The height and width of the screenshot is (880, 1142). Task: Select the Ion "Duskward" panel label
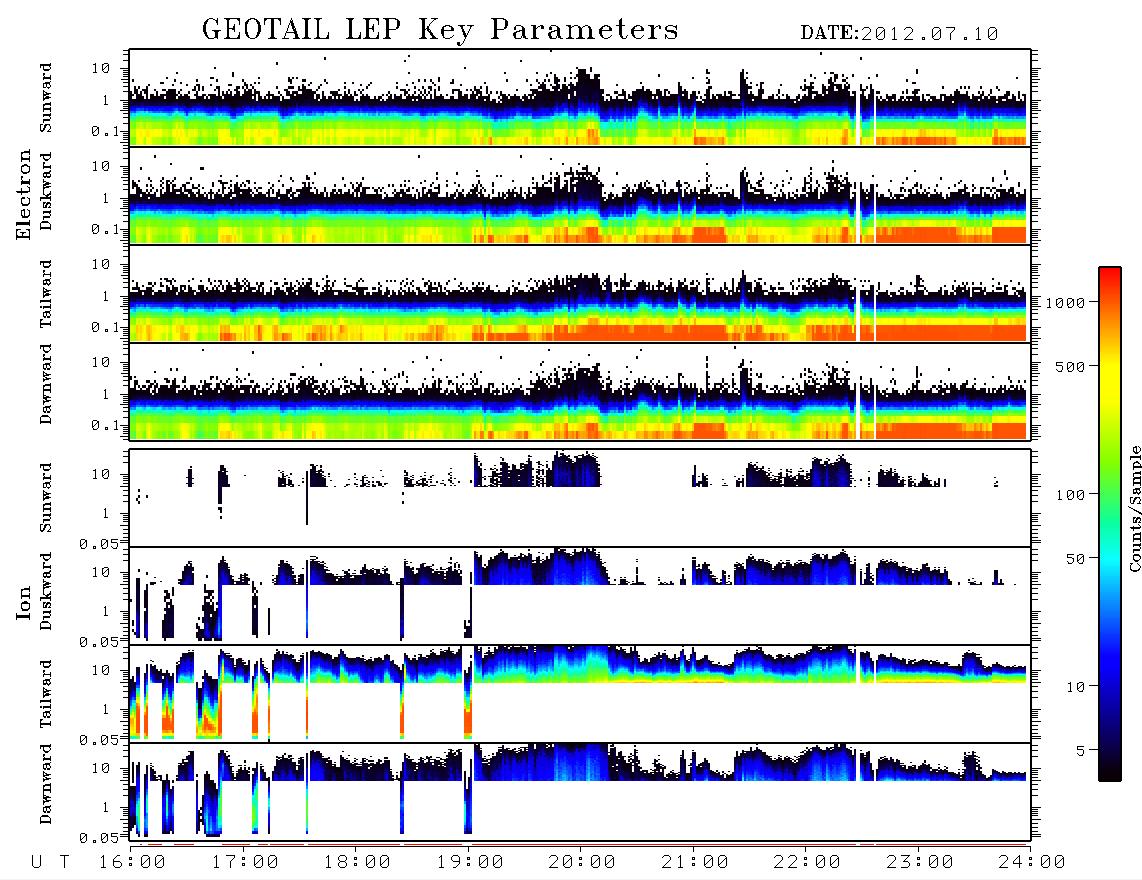tap(46, 591)
